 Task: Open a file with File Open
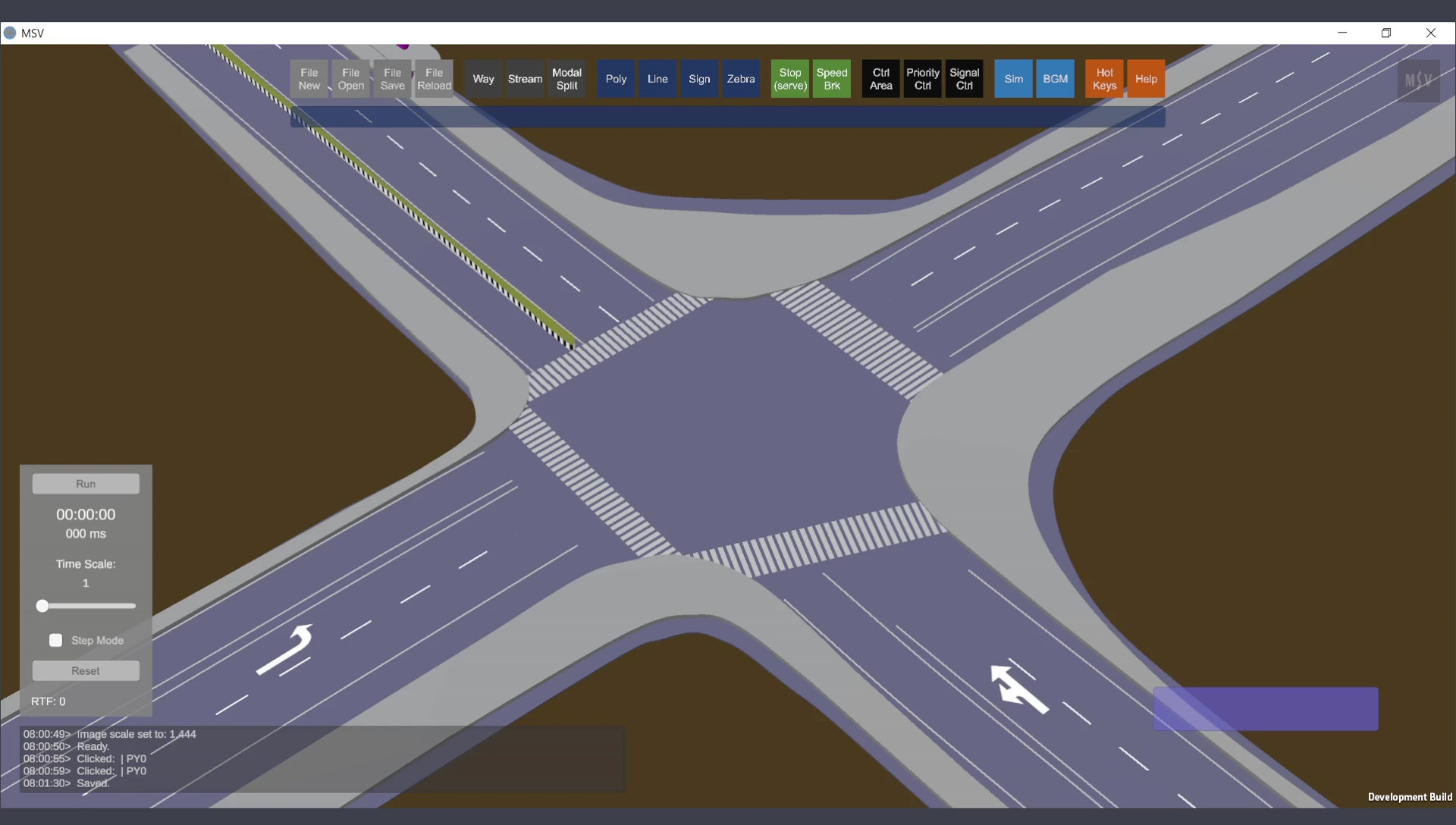[x=350, y=79]
